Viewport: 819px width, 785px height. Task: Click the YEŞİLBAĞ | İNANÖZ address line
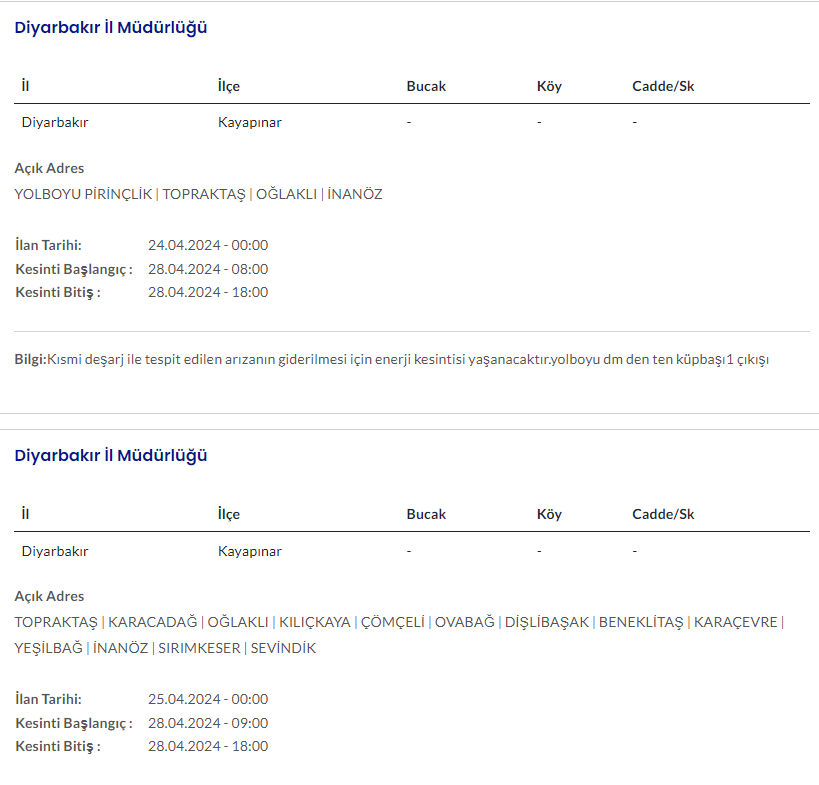(x=165, y=648)
